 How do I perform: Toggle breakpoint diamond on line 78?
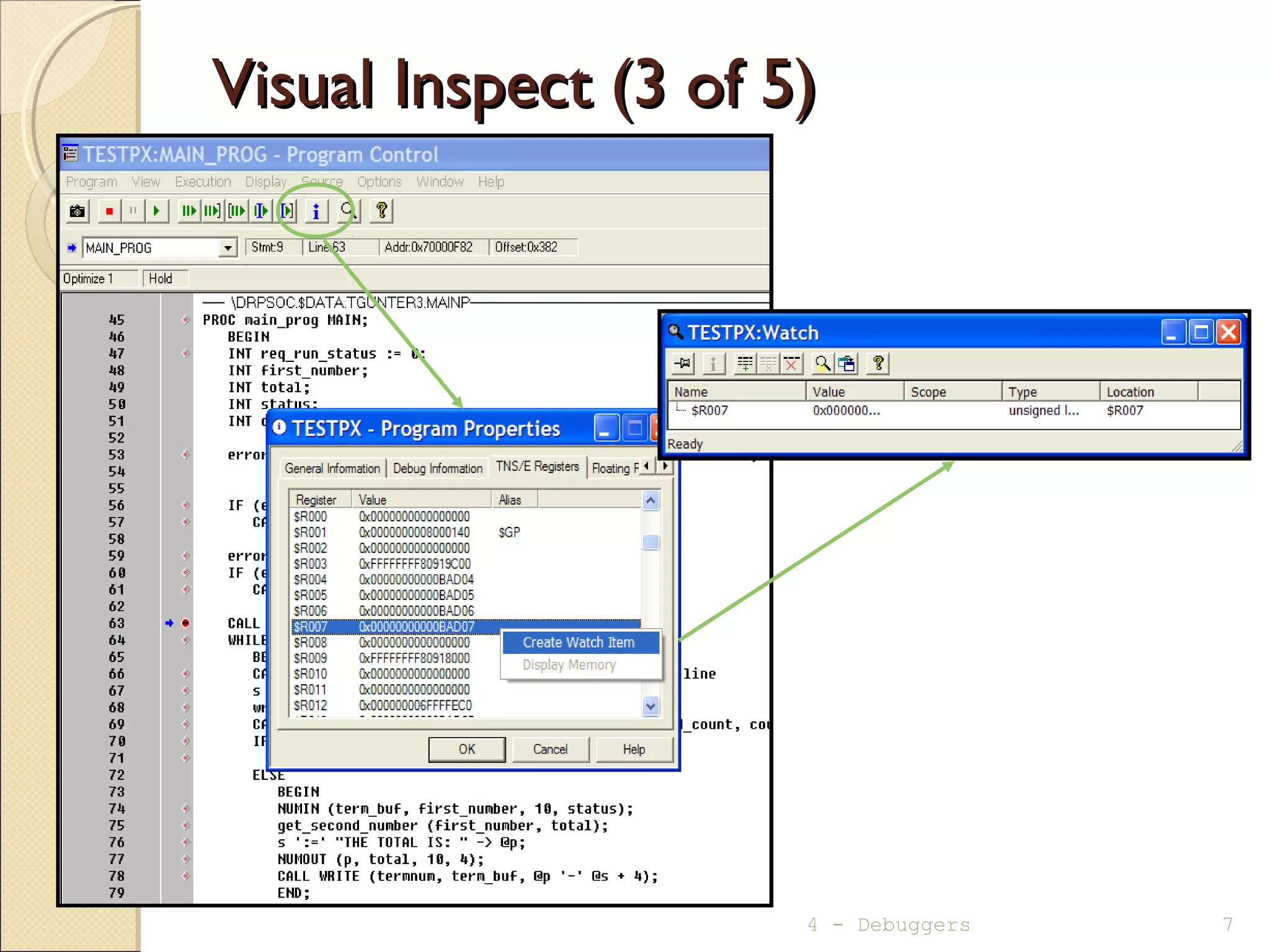click(x=185, y=876)
